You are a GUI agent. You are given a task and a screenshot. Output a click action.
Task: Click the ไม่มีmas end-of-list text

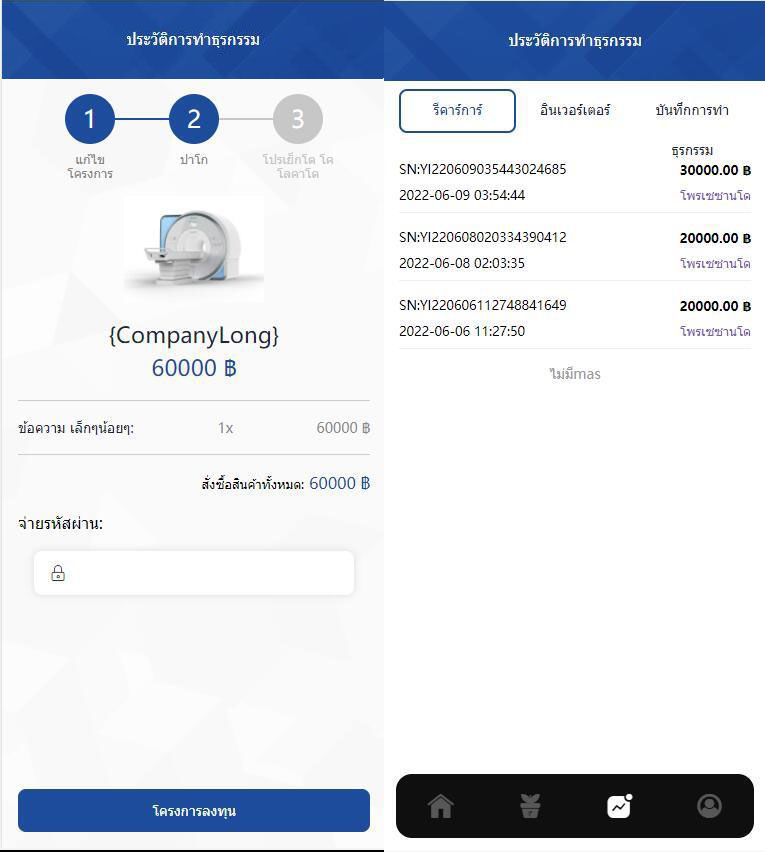[575, 374]
